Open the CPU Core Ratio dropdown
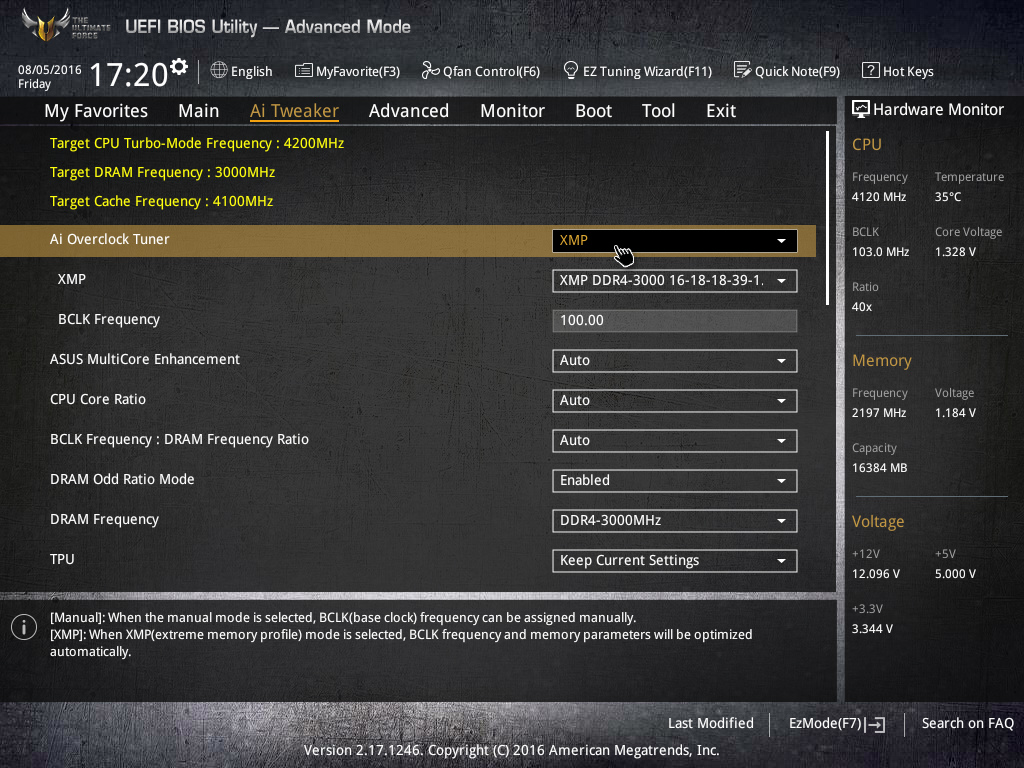 tap(675, 400)
